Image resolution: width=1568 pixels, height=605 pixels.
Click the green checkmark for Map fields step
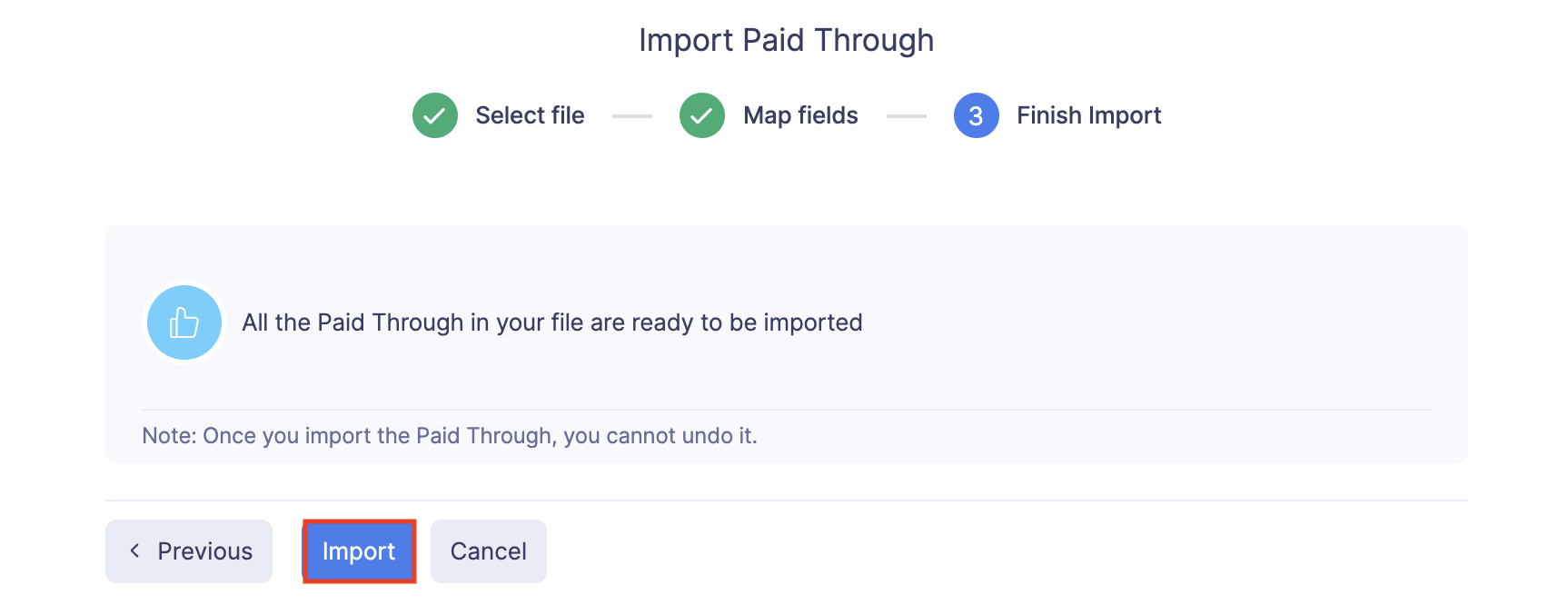click(x=701, y=115)
